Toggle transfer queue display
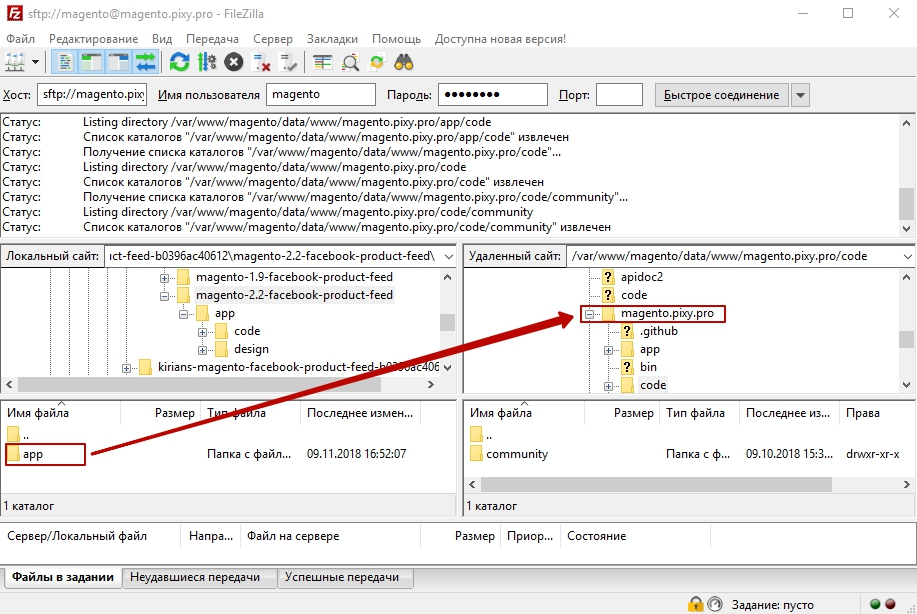Viewport: 917px width, 614px height. click(146, 62)
